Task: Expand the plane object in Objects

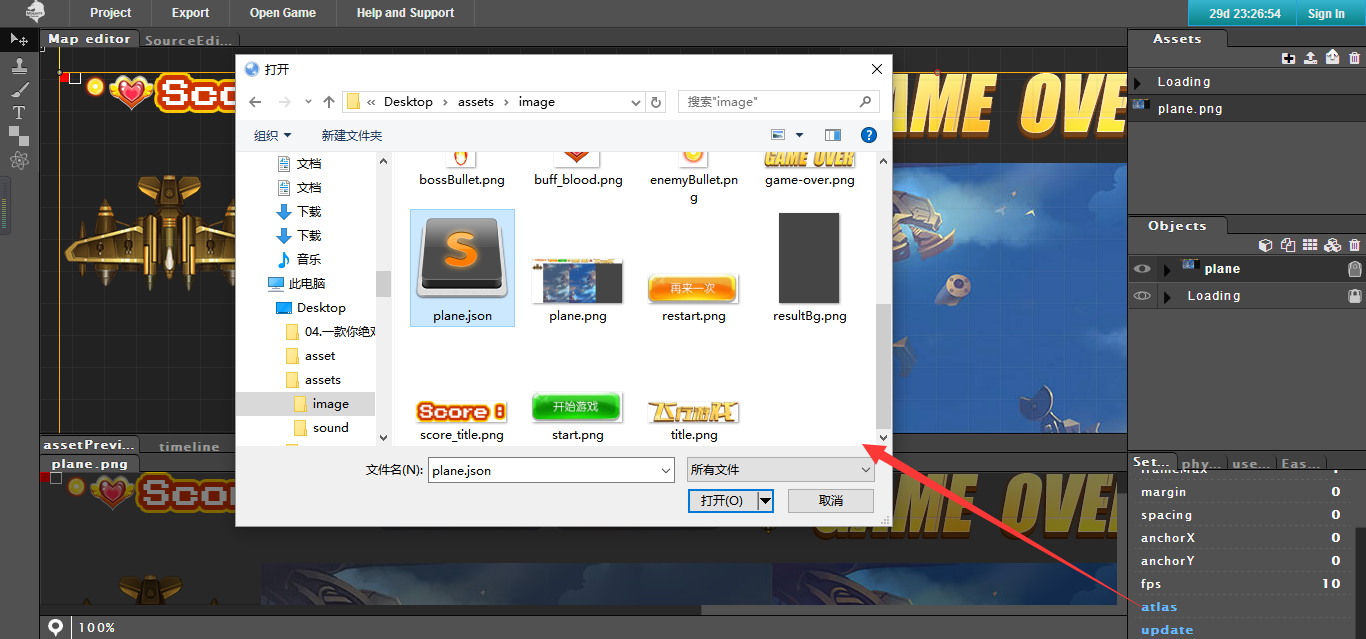Action: tap(1166, 269)
